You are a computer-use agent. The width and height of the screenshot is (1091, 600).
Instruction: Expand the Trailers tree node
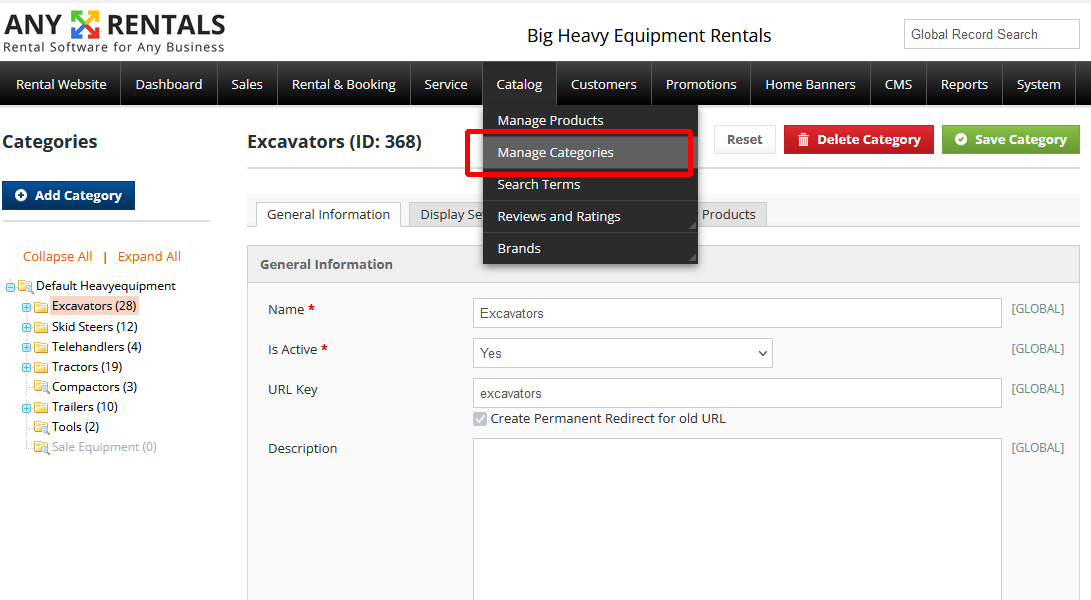tap(26, 407)
